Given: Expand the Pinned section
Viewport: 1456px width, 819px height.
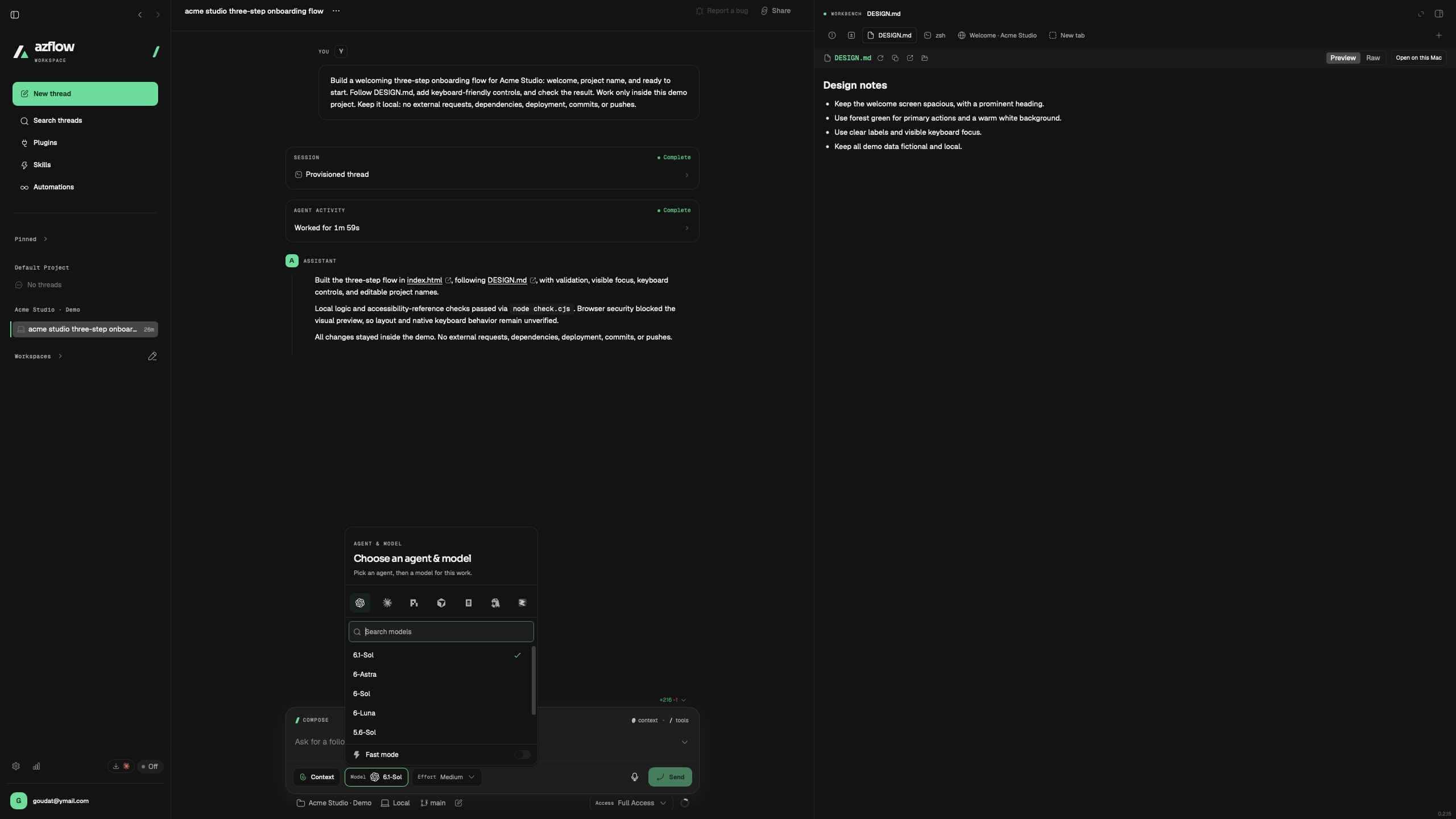Looking at the screenshot, I should click(31, 239).
